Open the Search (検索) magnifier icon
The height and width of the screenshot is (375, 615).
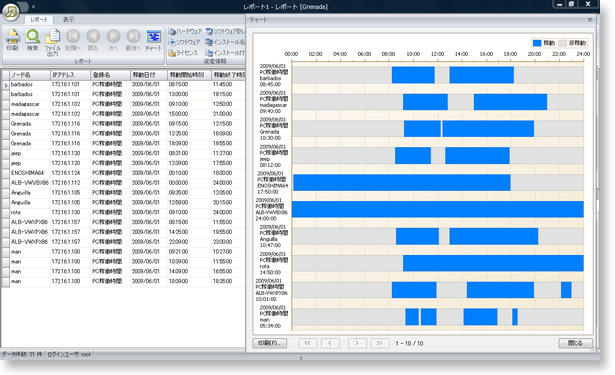pyautogui.click(x=33, y=40)
